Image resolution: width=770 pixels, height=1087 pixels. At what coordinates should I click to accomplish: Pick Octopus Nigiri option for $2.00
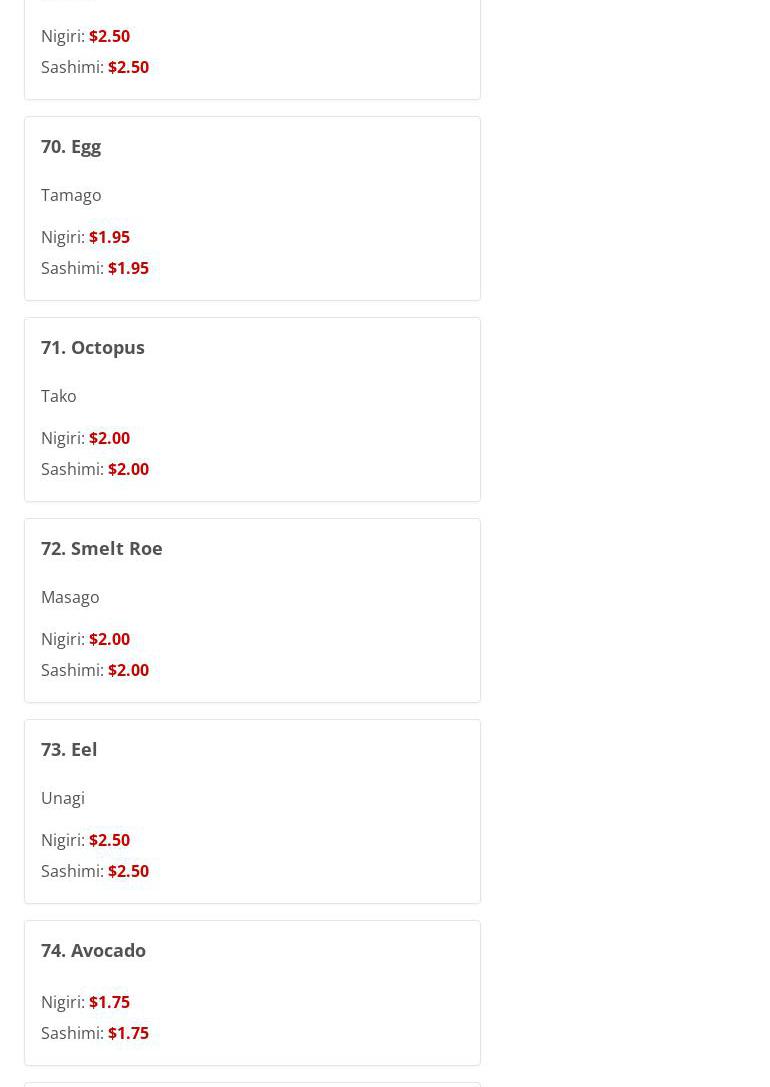point(110,438)
